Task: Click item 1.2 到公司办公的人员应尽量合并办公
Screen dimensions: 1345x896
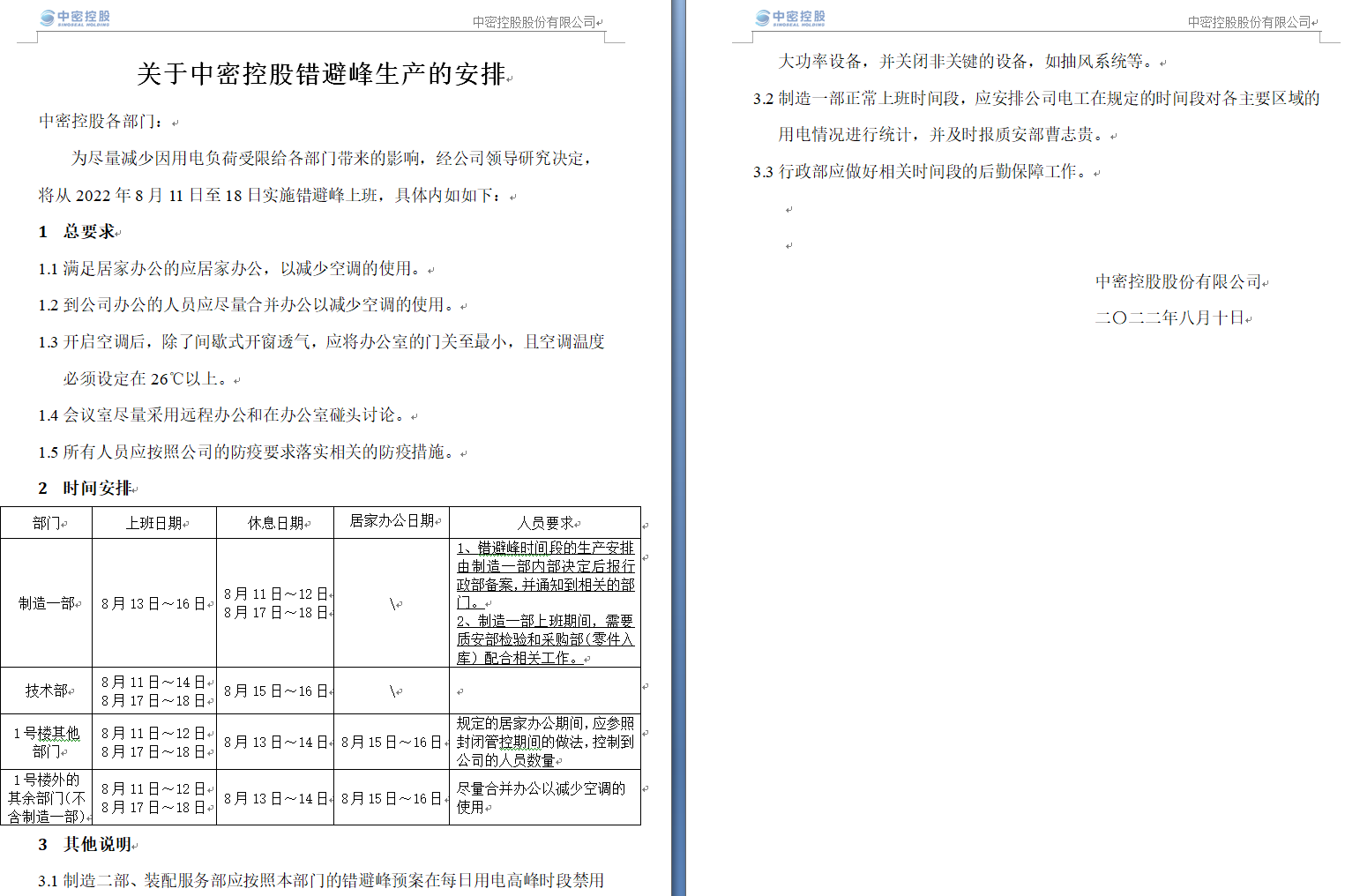Action: (x=249, y=305)
